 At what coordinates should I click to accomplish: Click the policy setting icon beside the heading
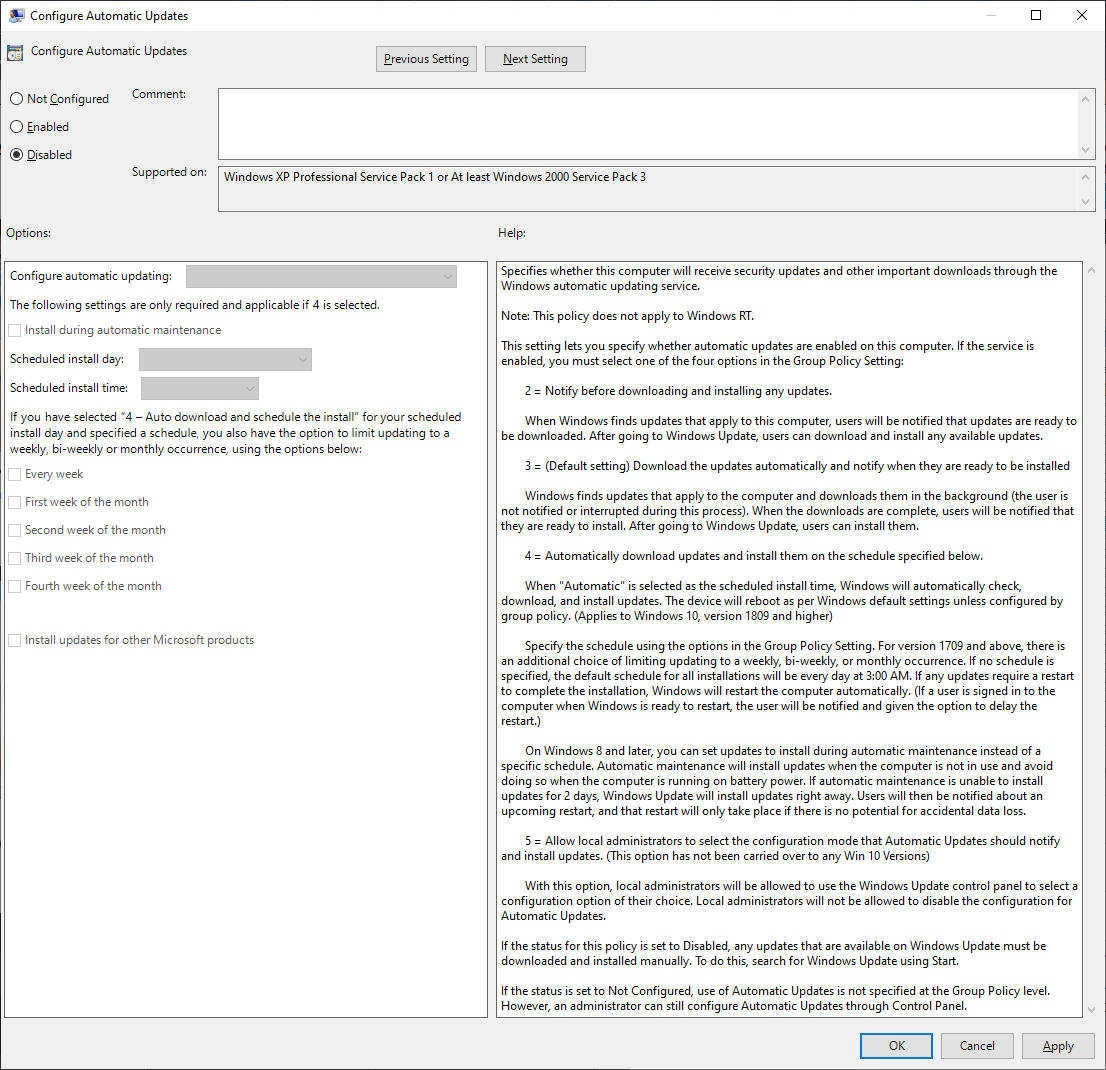(x=15, y=53)
